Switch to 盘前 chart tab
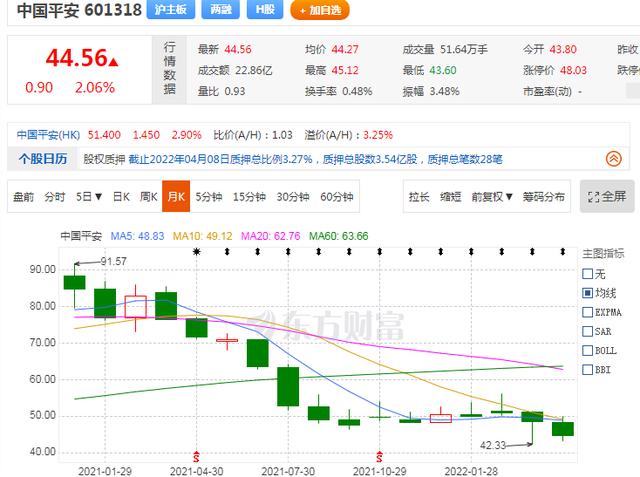640x477 pixels. click(23, 197)
